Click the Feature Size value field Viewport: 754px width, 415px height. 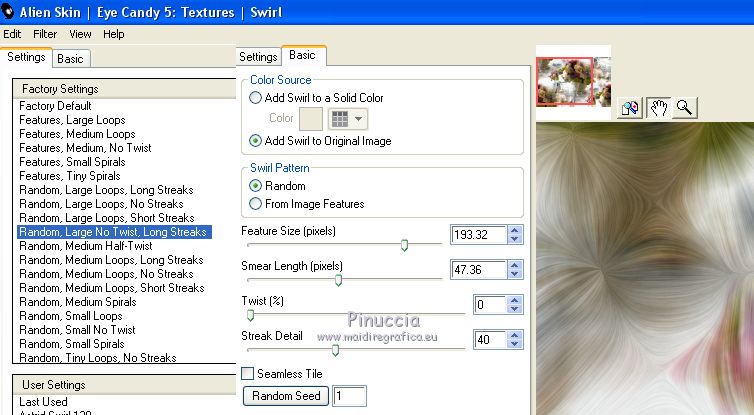479,235
